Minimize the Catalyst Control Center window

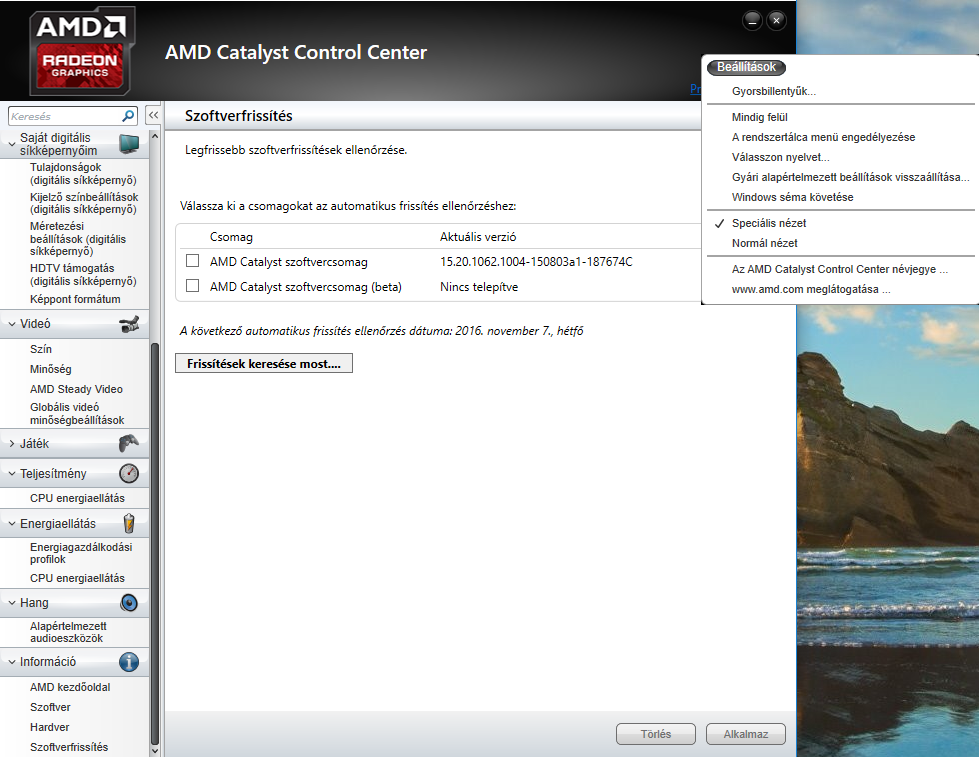tap(752, 21)
